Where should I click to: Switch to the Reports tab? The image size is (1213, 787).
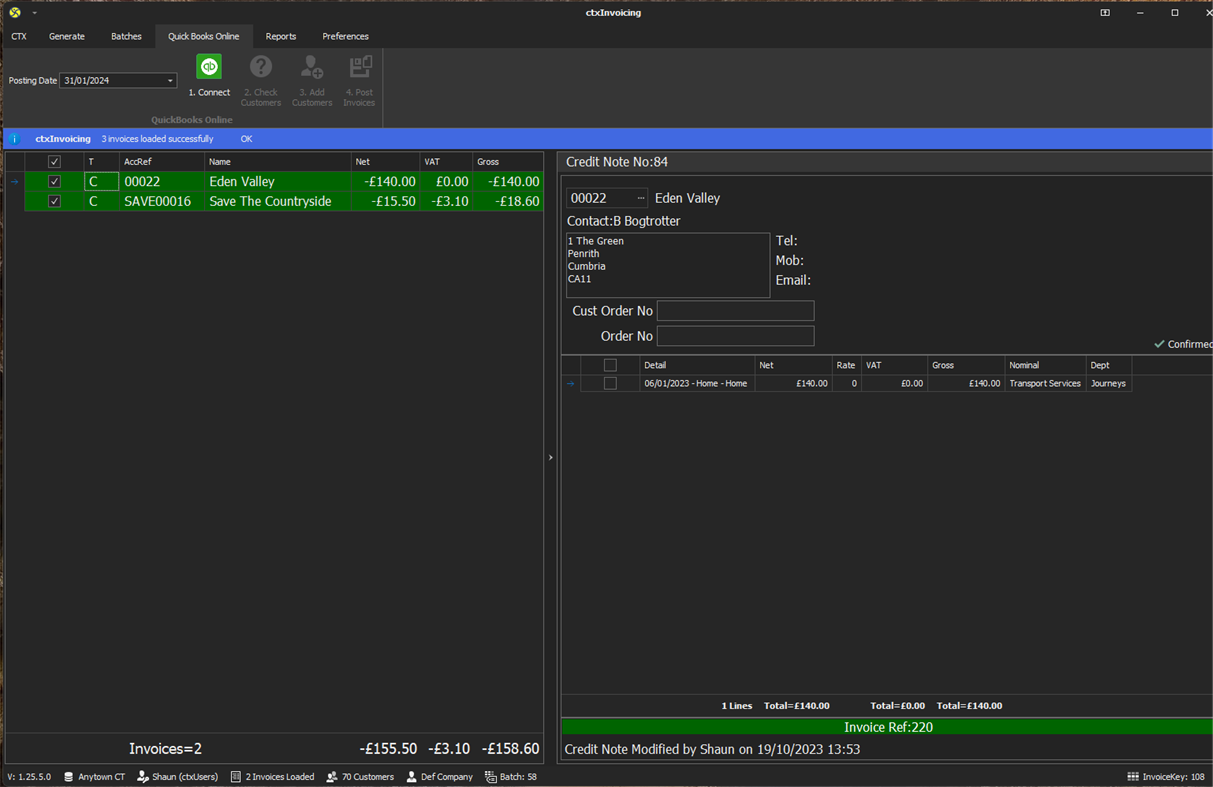click(280, 36)
